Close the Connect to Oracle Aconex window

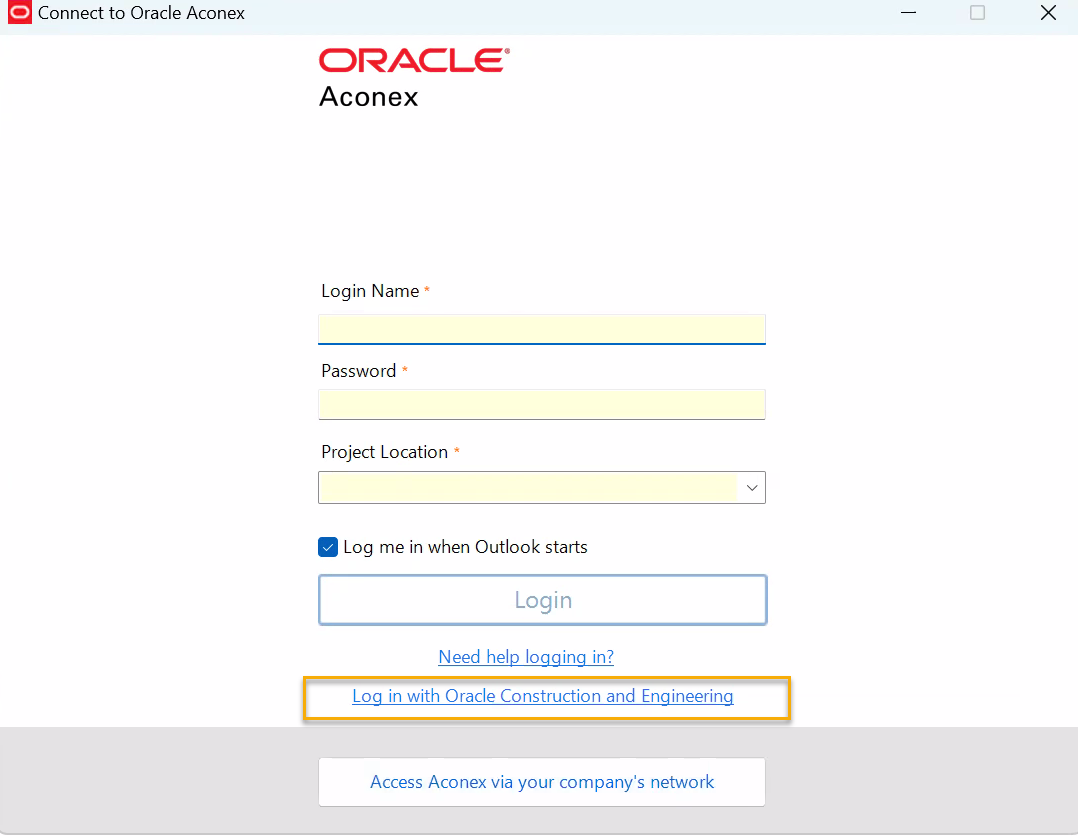point(1048,13)
